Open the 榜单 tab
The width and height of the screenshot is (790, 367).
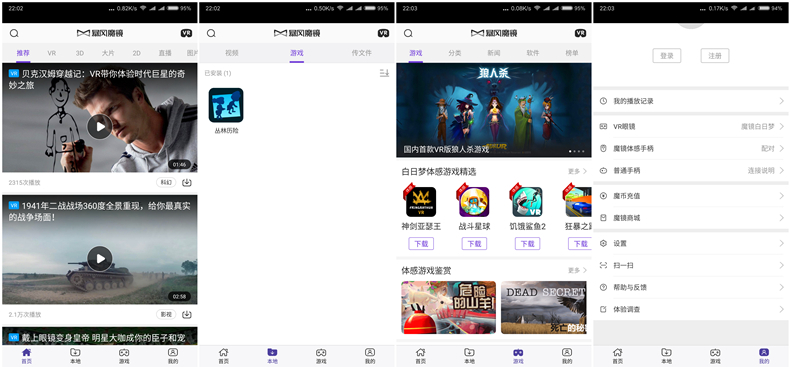point(572,53)
